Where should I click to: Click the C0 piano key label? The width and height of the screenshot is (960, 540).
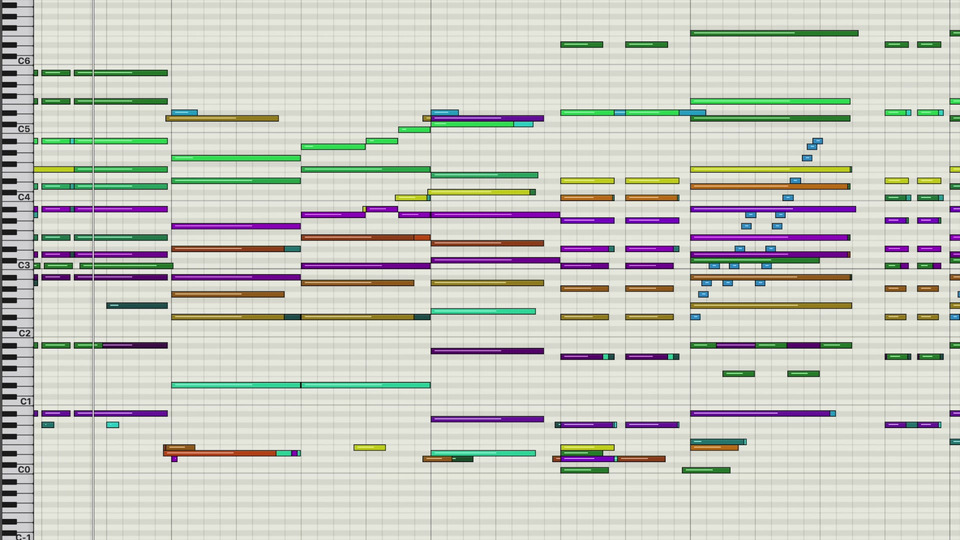pyautogui.click(x=24, y=470)
